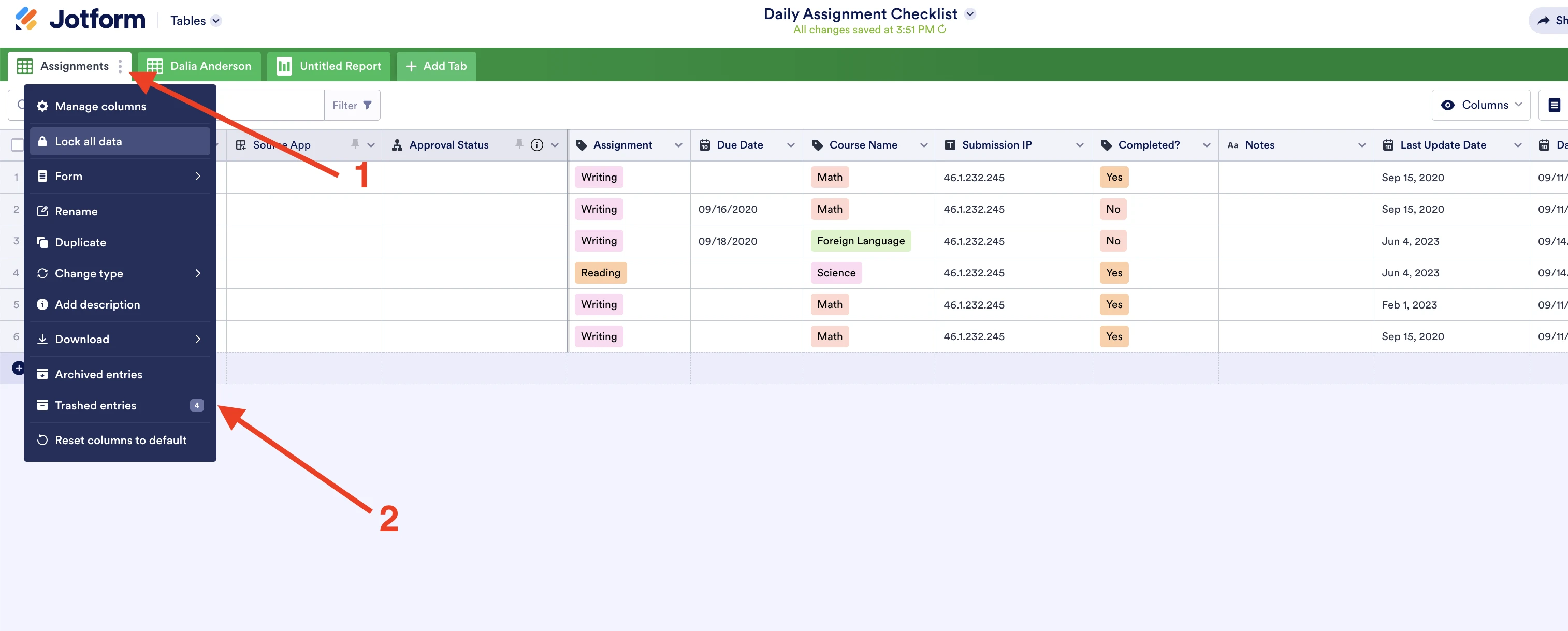
Task: Click the Add Tab button
Action: (x=435, y=66)
